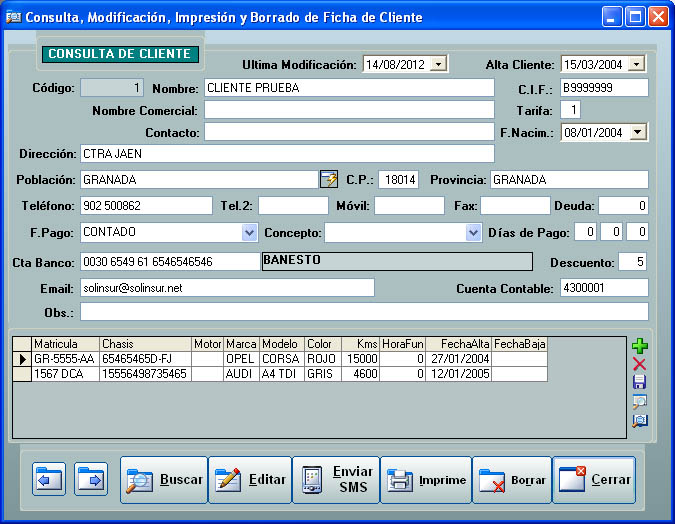The height and width of the screenshot is (524, 675).
Task: Click the window's title bar app icon
Action: coord(13,17)
